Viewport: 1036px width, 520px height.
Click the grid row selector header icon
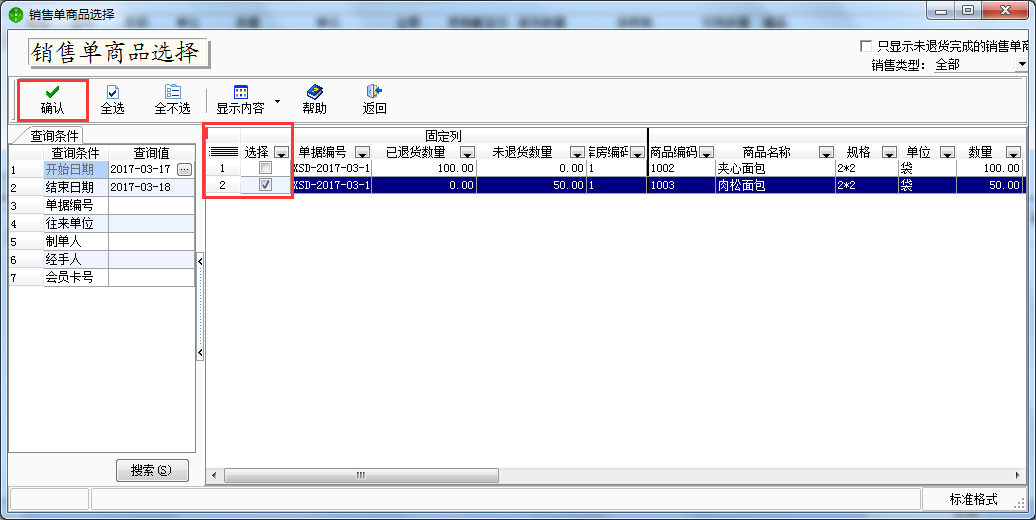[x=223, y=152]
